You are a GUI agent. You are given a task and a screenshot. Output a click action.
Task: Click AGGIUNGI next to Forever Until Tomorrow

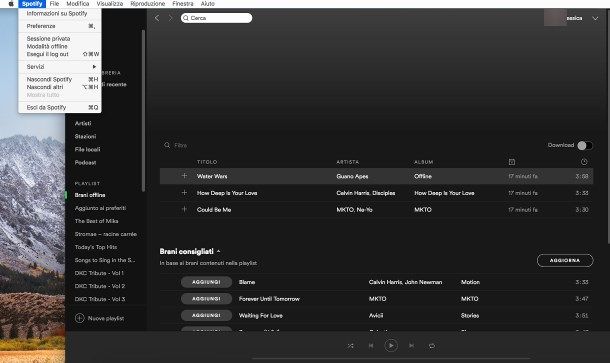click(206, 298)
